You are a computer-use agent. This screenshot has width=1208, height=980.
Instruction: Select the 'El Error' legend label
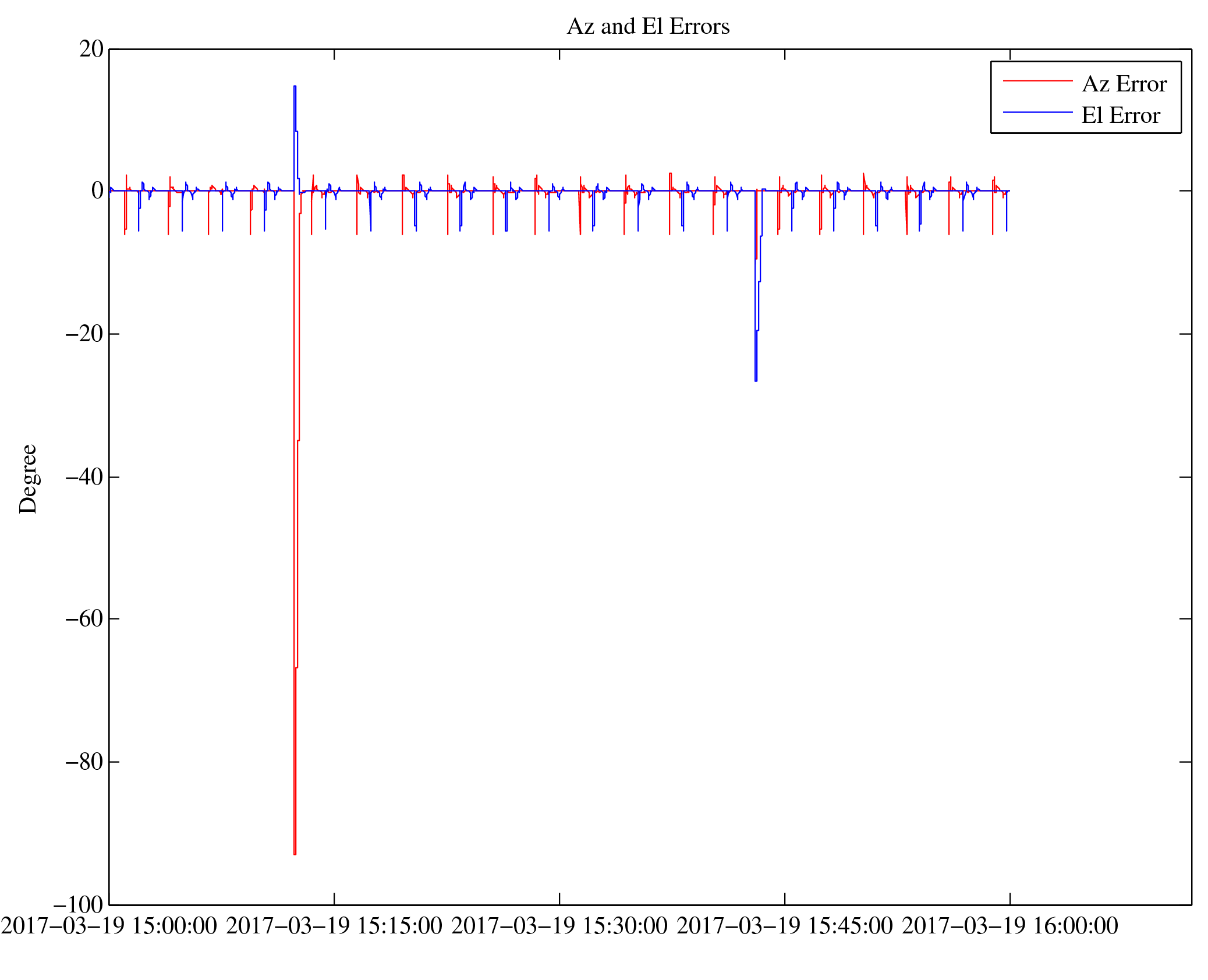click(1121, 115)
